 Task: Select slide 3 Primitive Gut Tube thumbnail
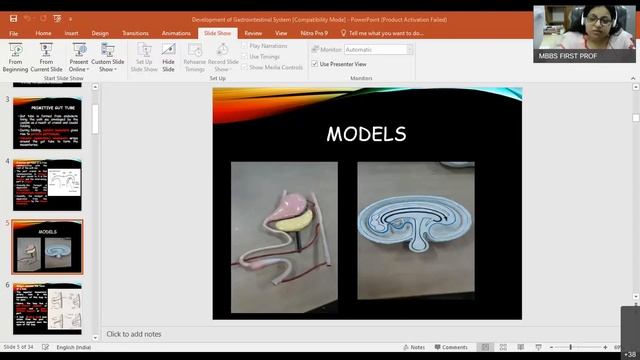(x=47, y=123)
